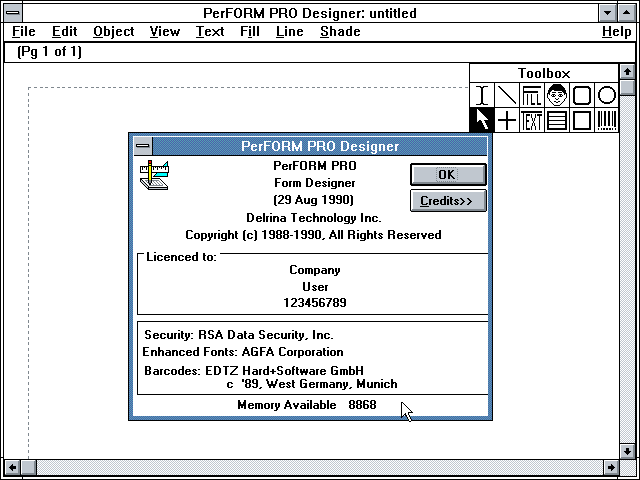Choose the barcode tool

click(x=607, y=120)
